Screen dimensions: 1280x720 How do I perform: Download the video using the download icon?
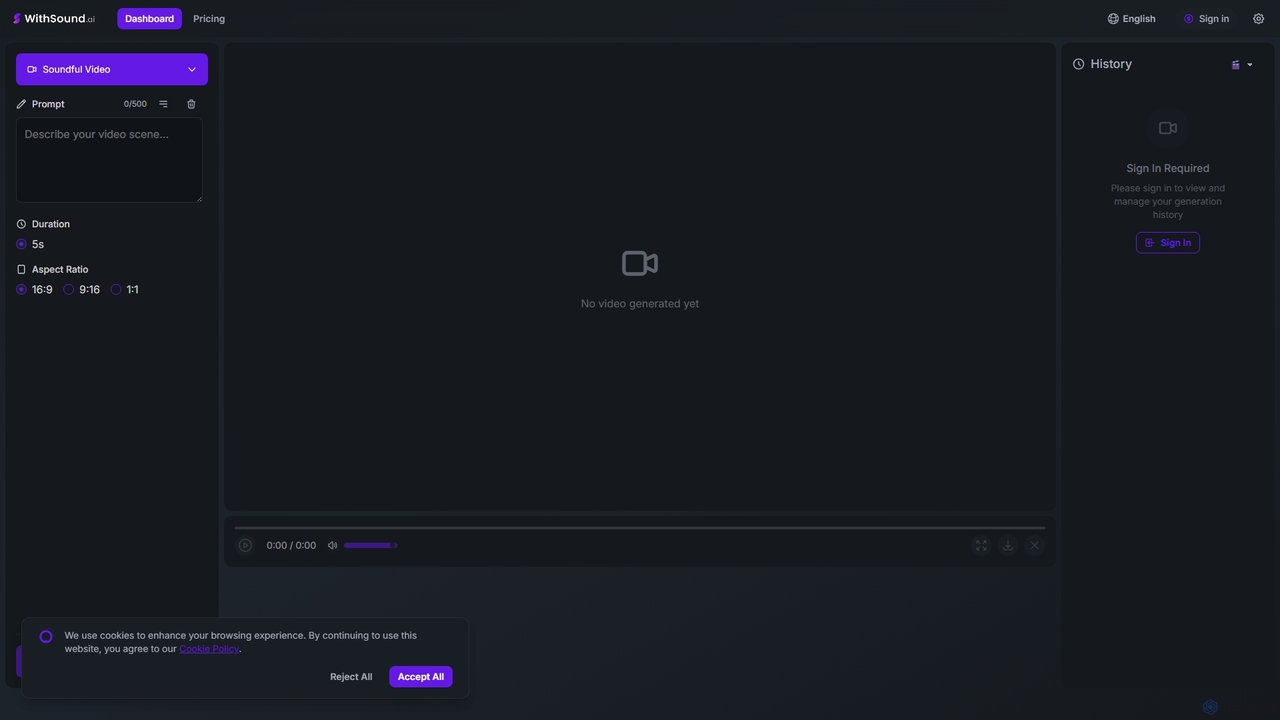[1008, 545]
